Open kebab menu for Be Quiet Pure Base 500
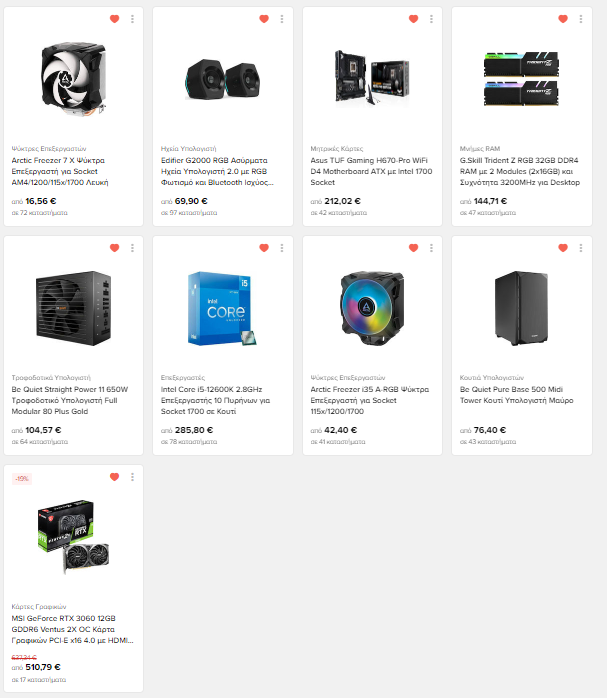Screen dimensions: 607x698 tap(581, 248)
